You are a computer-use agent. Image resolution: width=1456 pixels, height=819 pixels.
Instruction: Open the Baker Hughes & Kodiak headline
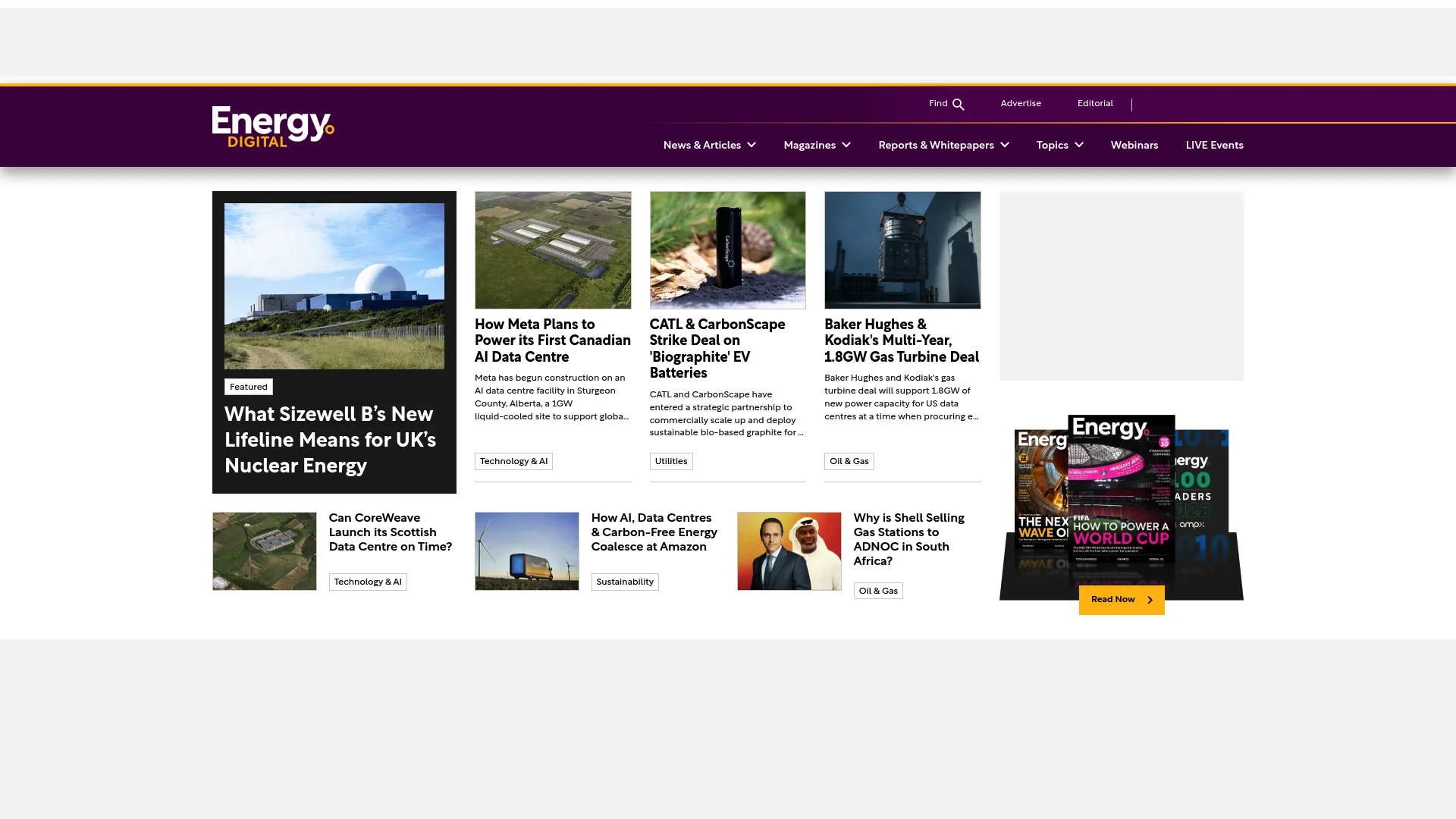[x=902, y=340]
